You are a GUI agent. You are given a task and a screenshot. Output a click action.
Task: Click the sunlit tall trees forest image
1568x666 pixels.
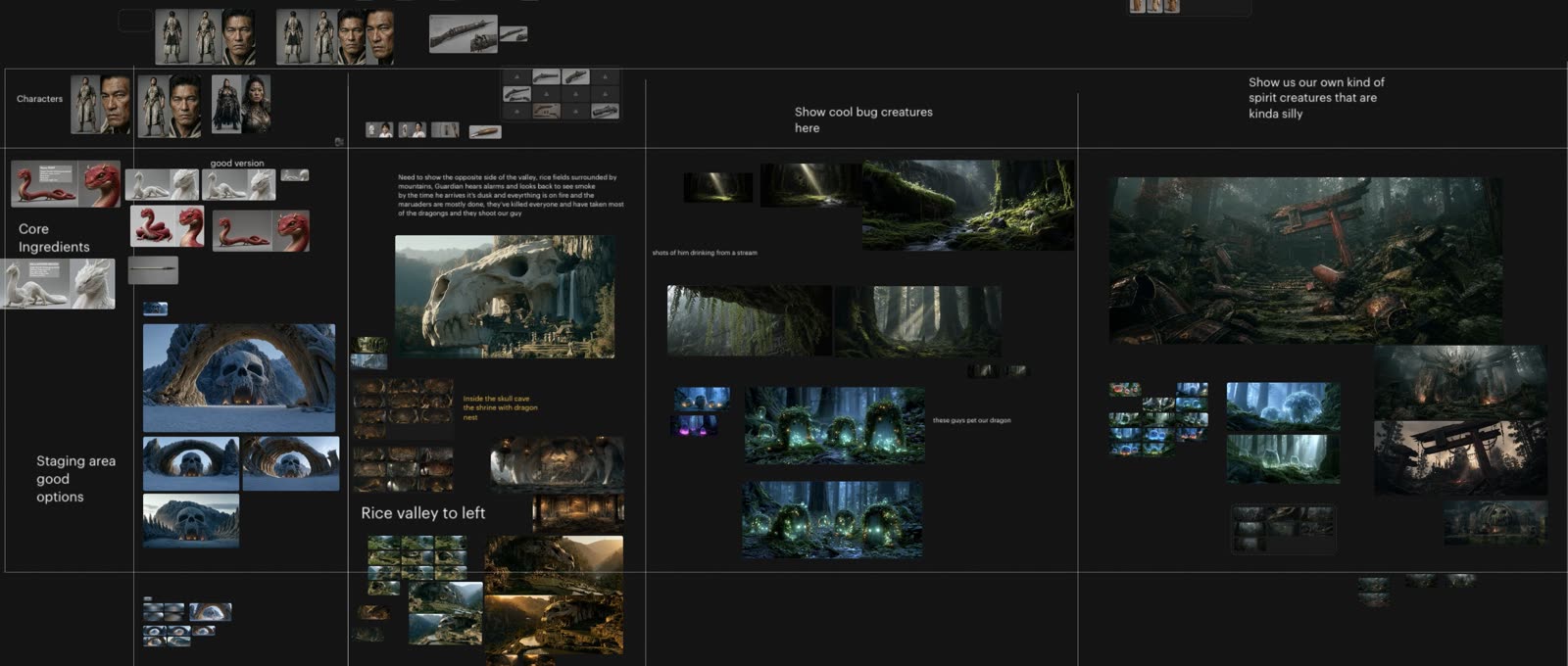[x=917, y=320]
